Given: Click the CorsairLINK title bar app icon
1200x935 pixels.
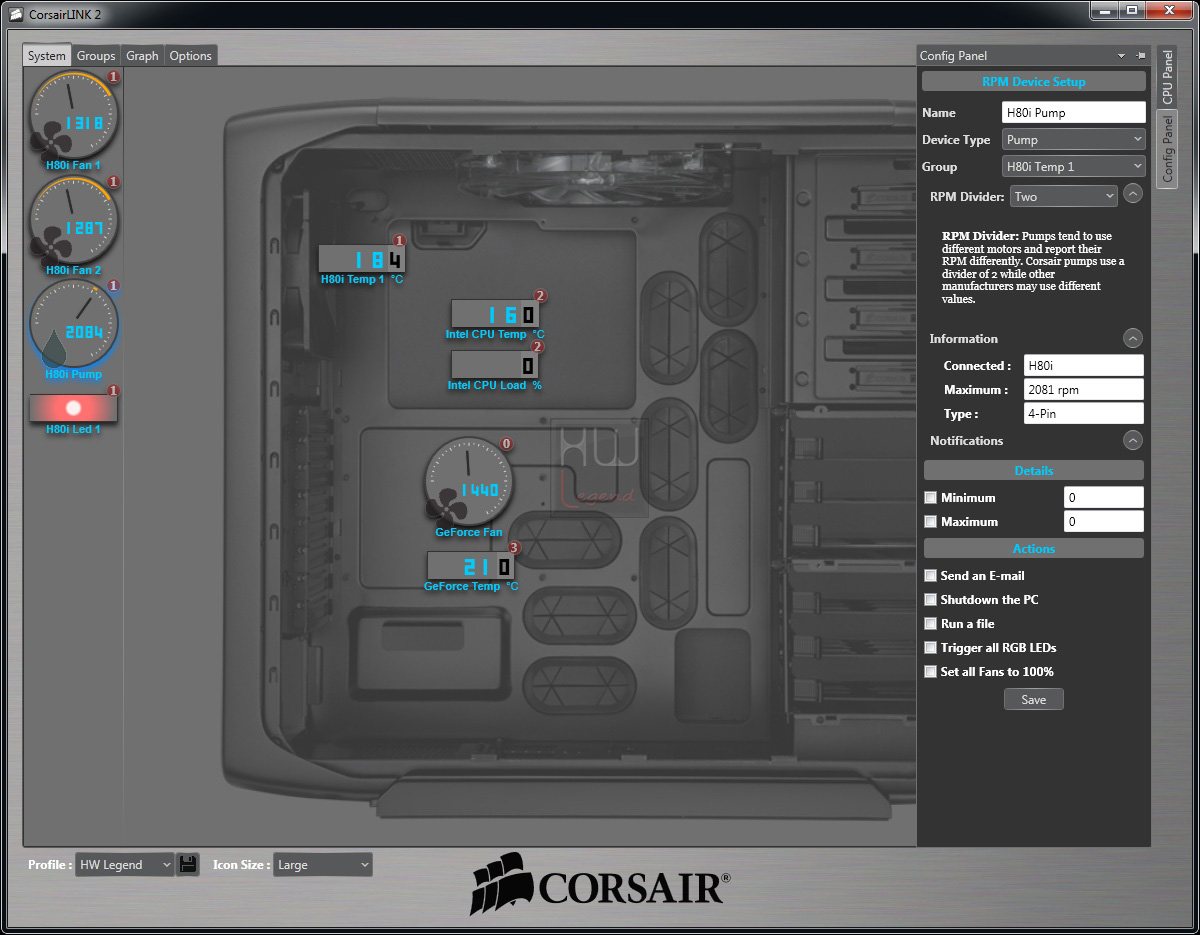Looking at the screenshot, I should pos(15,14).
